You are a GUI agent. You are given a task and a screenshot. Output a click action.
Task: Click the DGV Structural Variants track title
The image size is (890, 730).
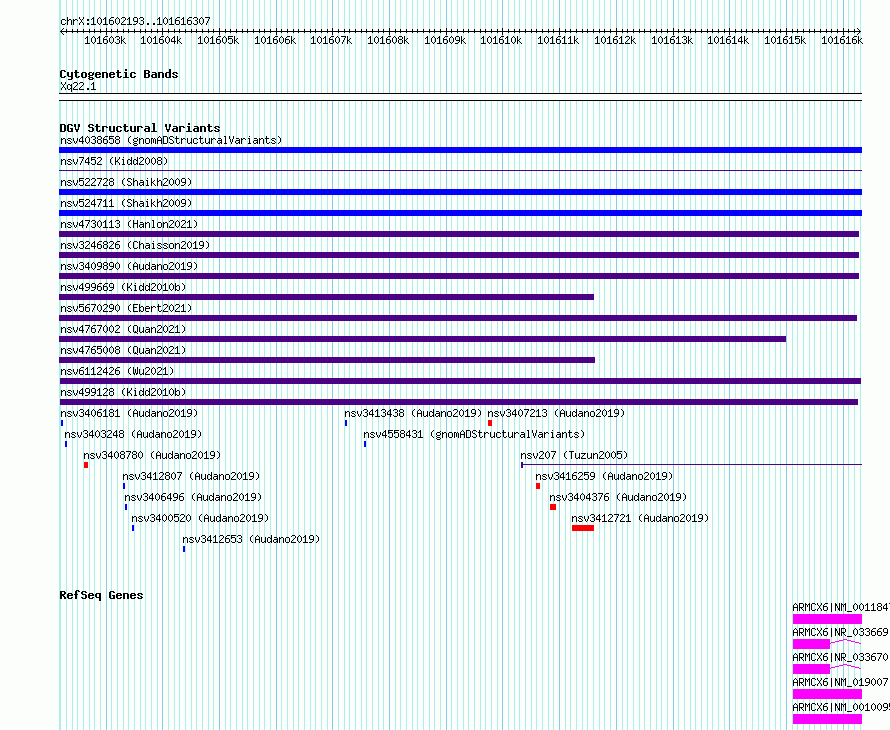[140, 128]
